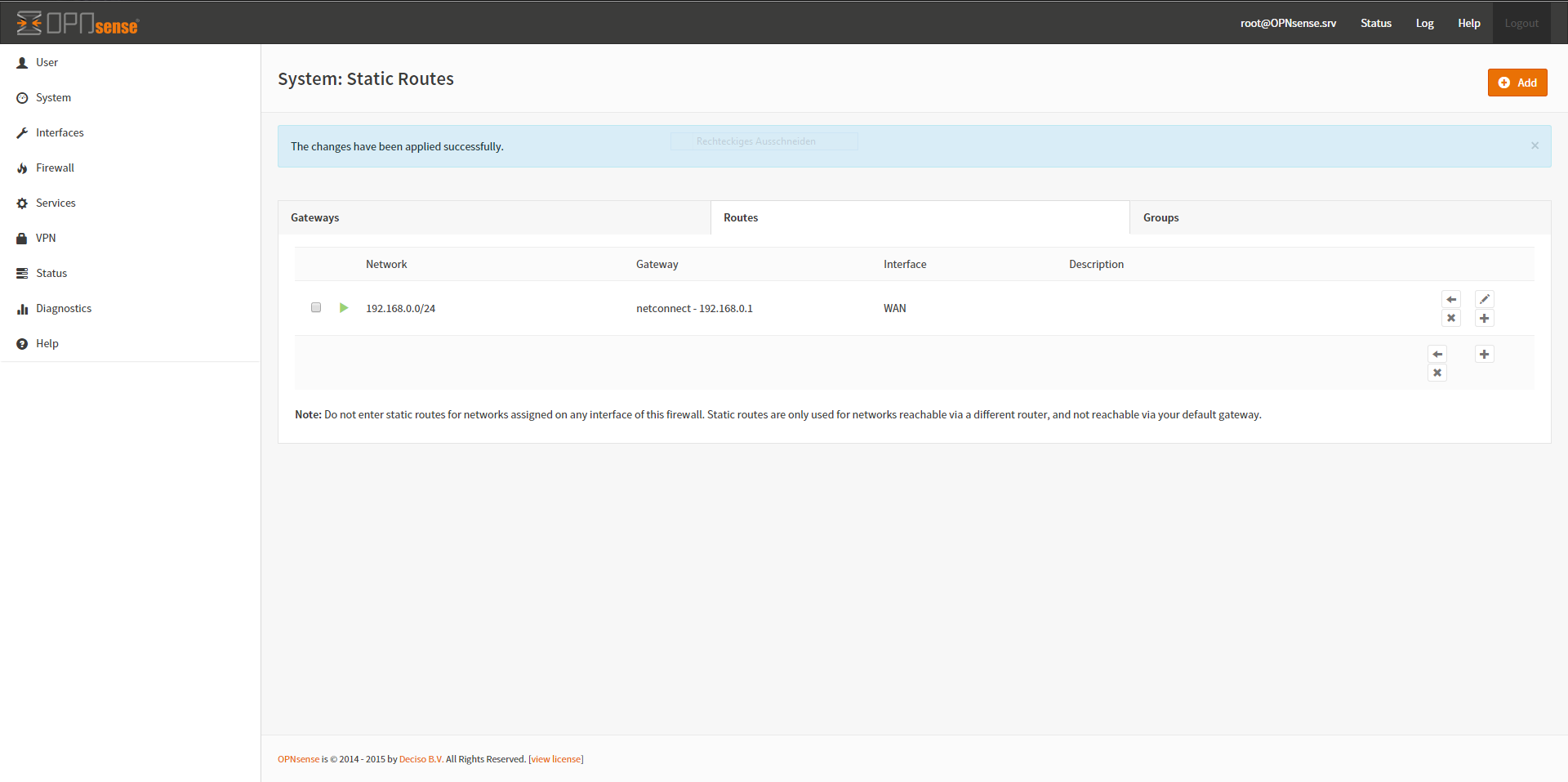The height and width of the screenshot is (782, 1568).
Task: Click the delete X icon in the table's empty last row
Action: click(x=1437, y=373)
